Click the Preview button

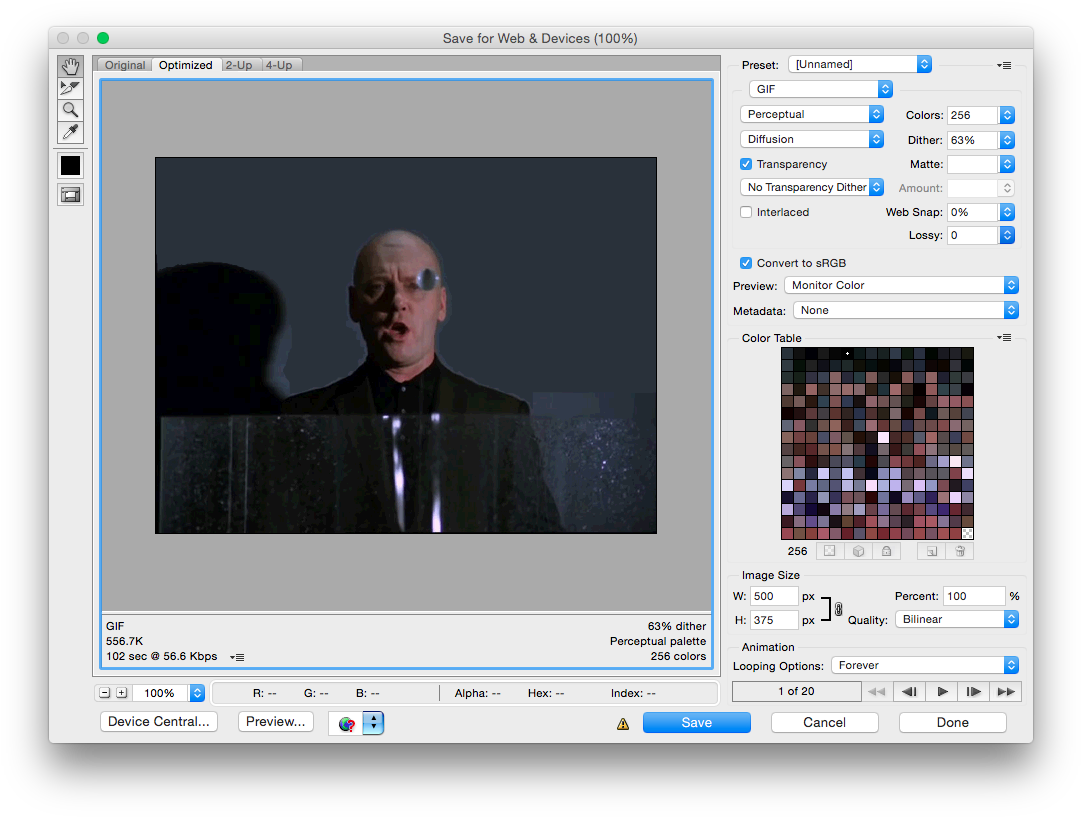[x=276, y=722]
